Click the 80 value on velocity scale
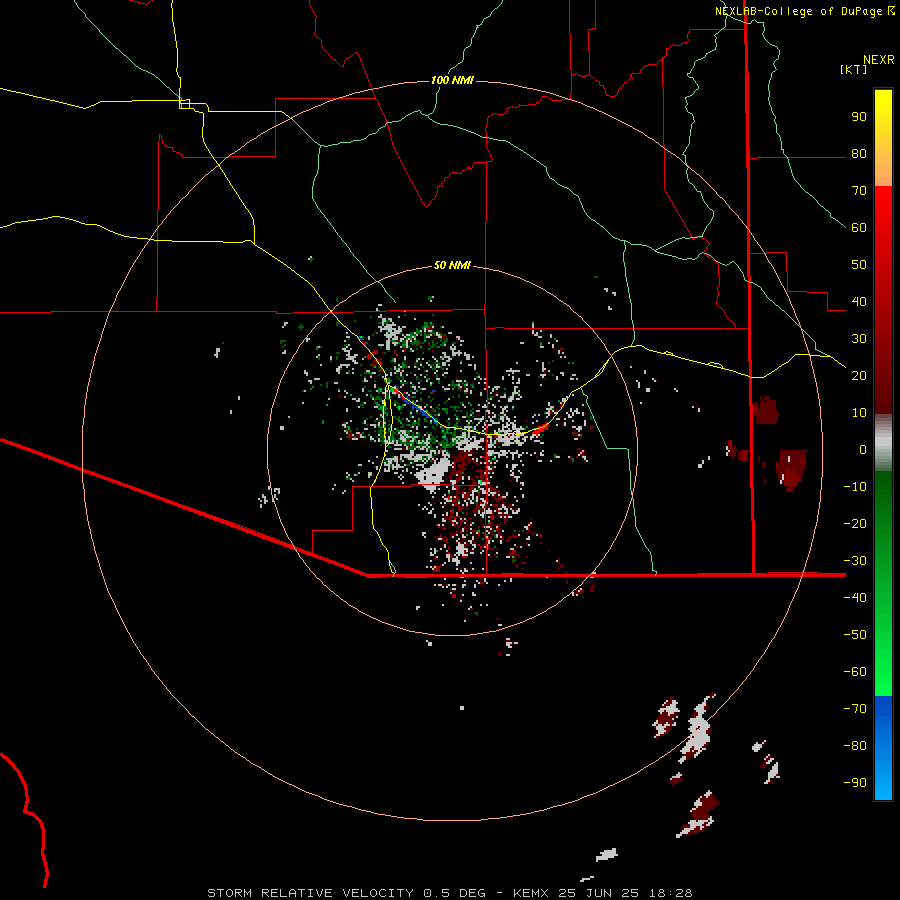 (x=859, y=154)
